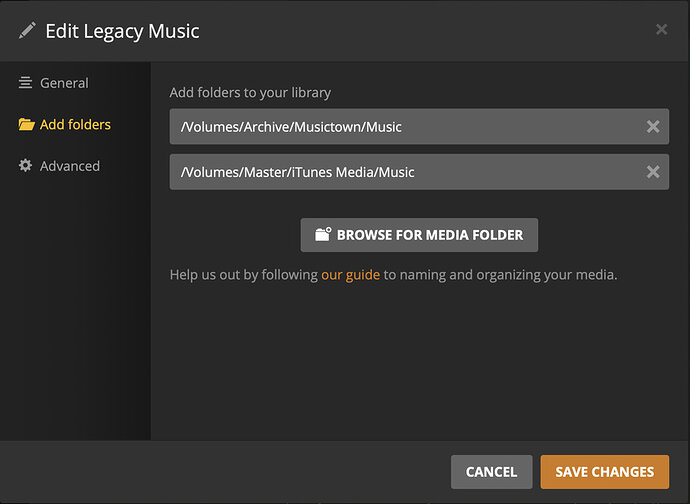Save changes to the library

(x=604, y=472)
